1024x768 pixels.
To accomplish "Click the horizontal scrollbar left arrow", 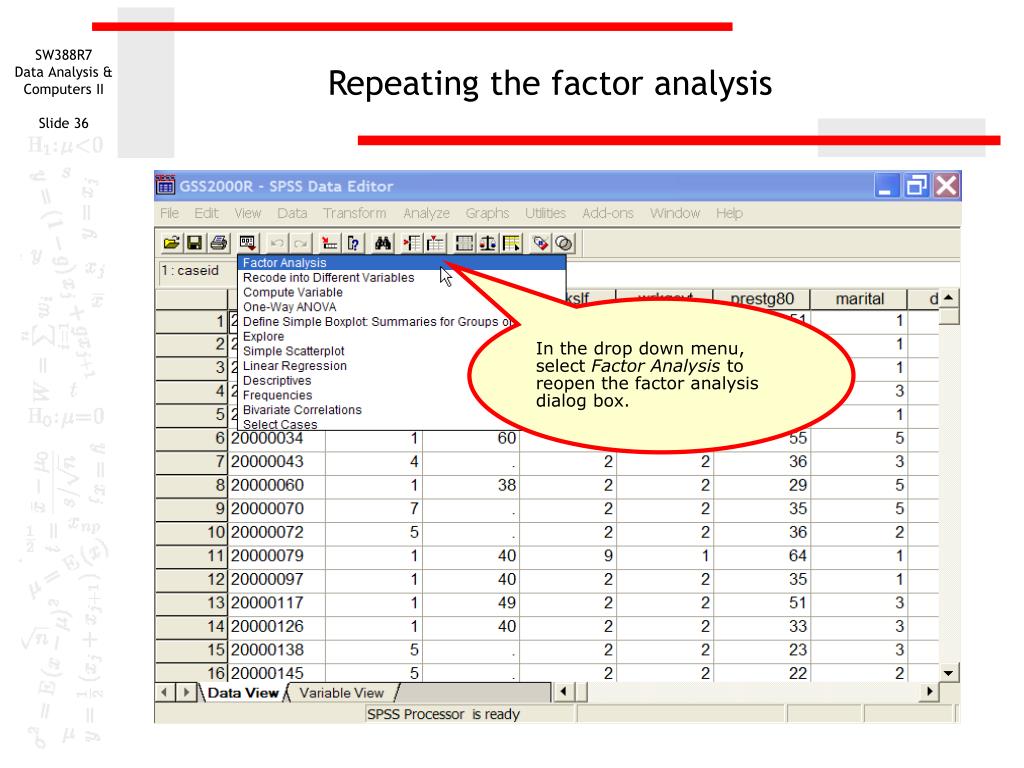I will click(563, 692).
